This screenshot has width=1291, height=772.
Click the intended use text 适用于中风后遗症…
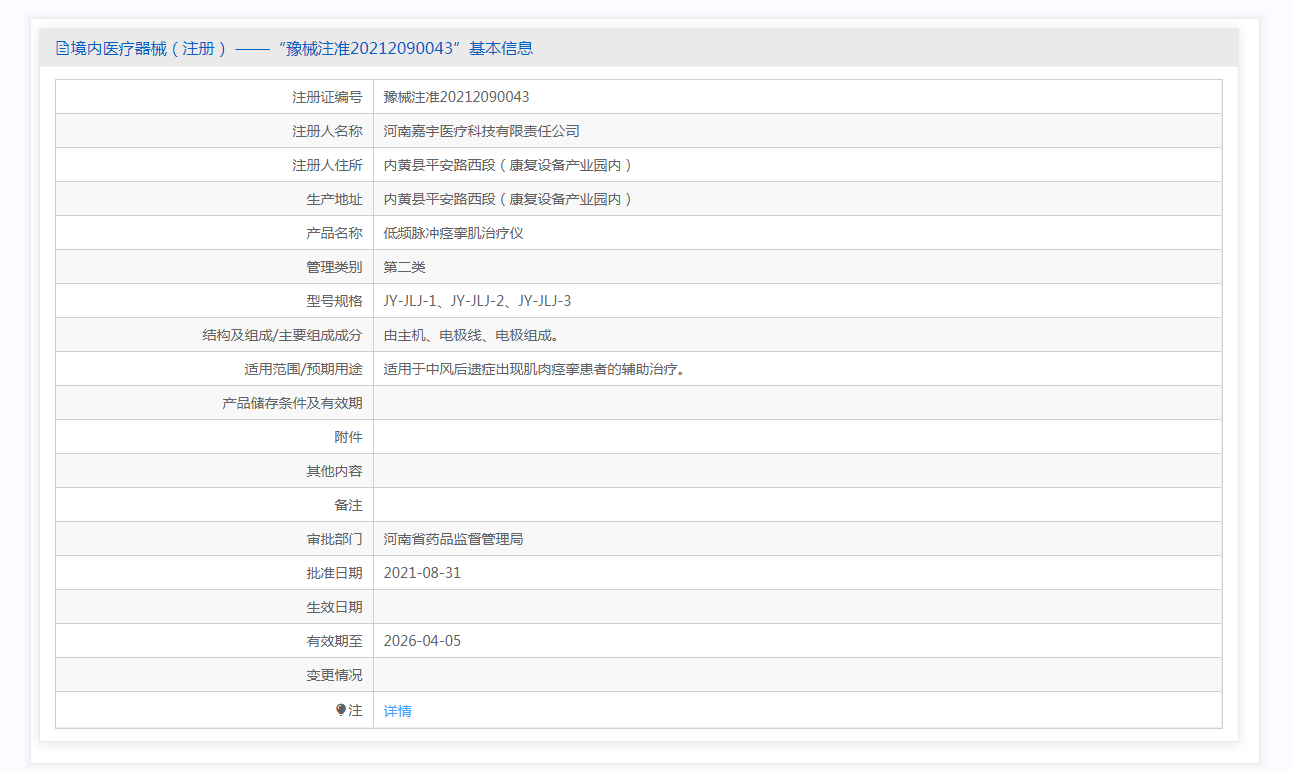point(533,369)
